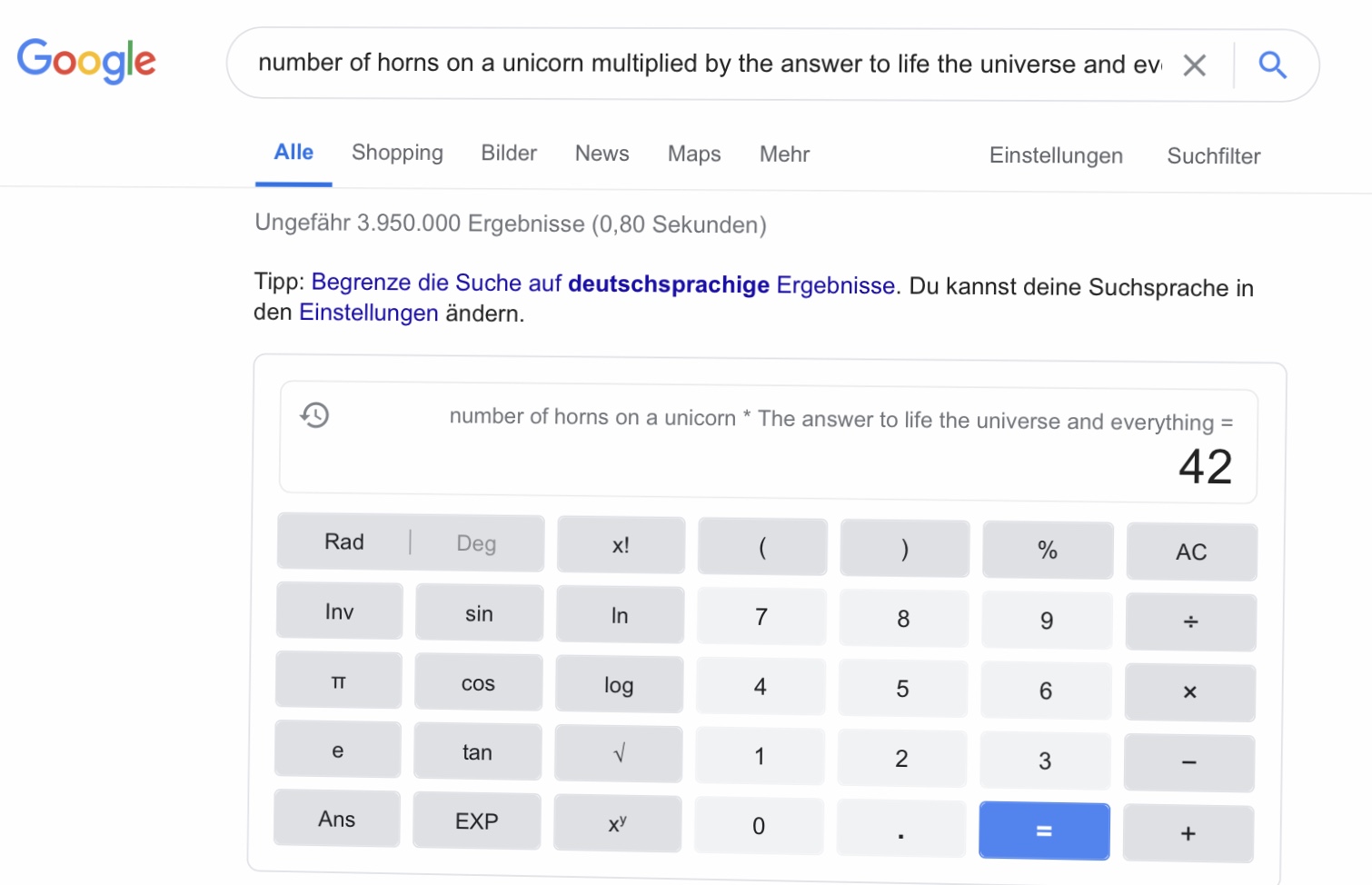Click the AC clear button

click(x=1191, y=552)
